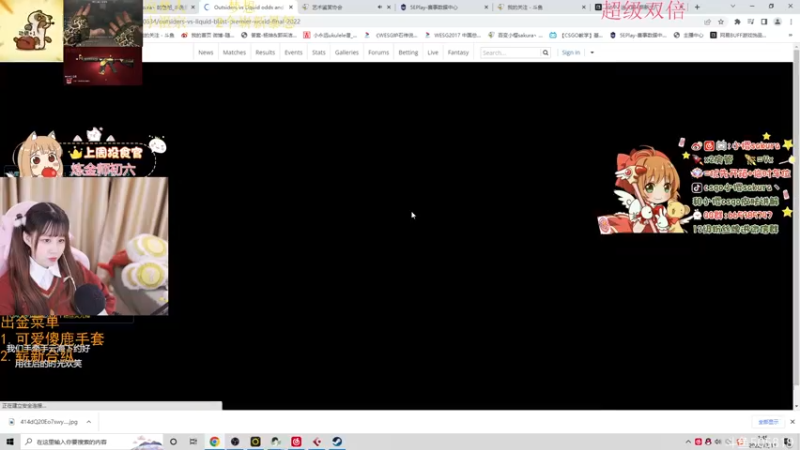Open the CWESG bookmark

coord(392,35)
